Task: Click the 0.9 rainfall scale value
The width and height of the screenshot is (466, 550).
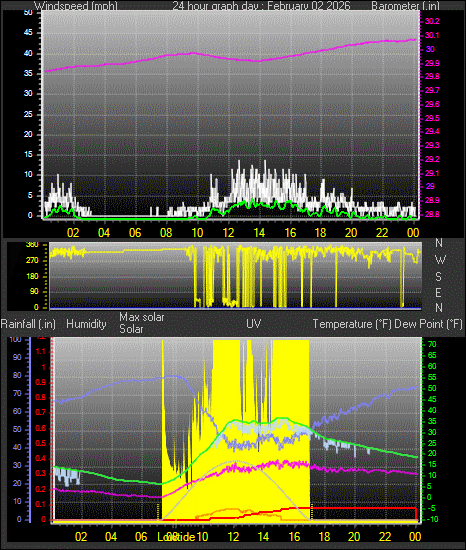Action: [x=41, y=382]
